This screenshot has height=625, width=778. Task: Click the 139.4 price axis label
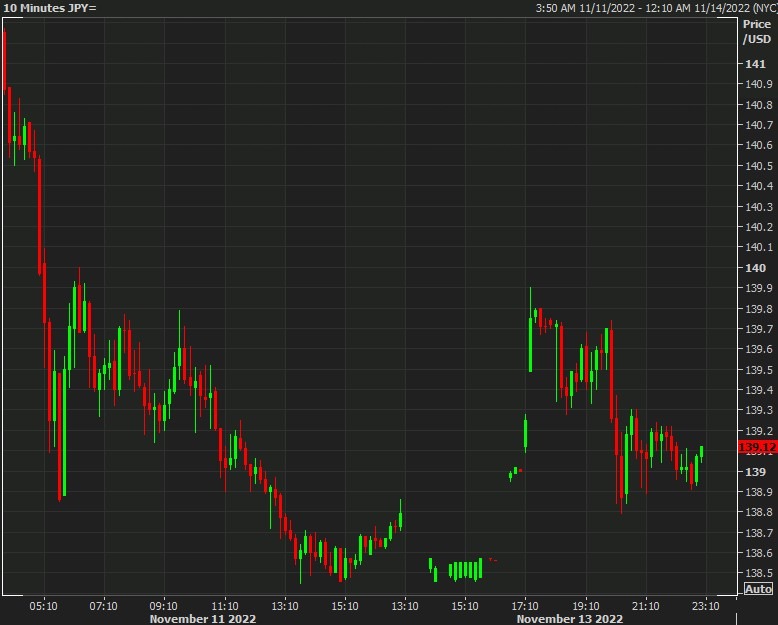[759, 390]
